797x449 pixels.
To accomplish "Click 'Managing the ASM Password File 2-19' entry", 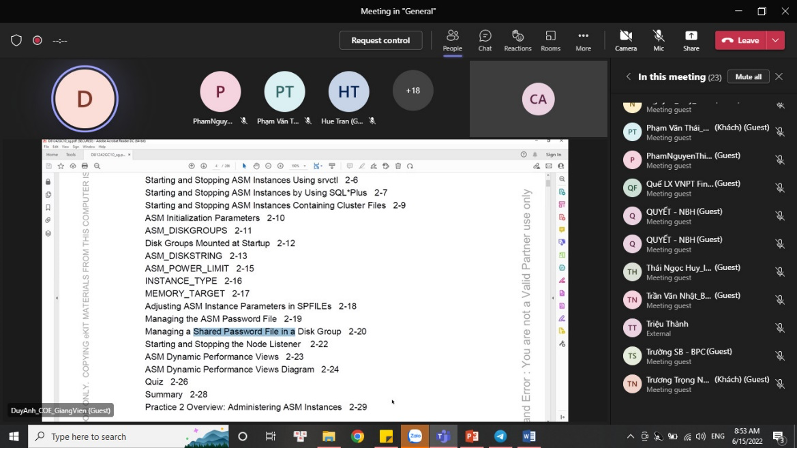I will pyautogui.click(x=223, y=319).
